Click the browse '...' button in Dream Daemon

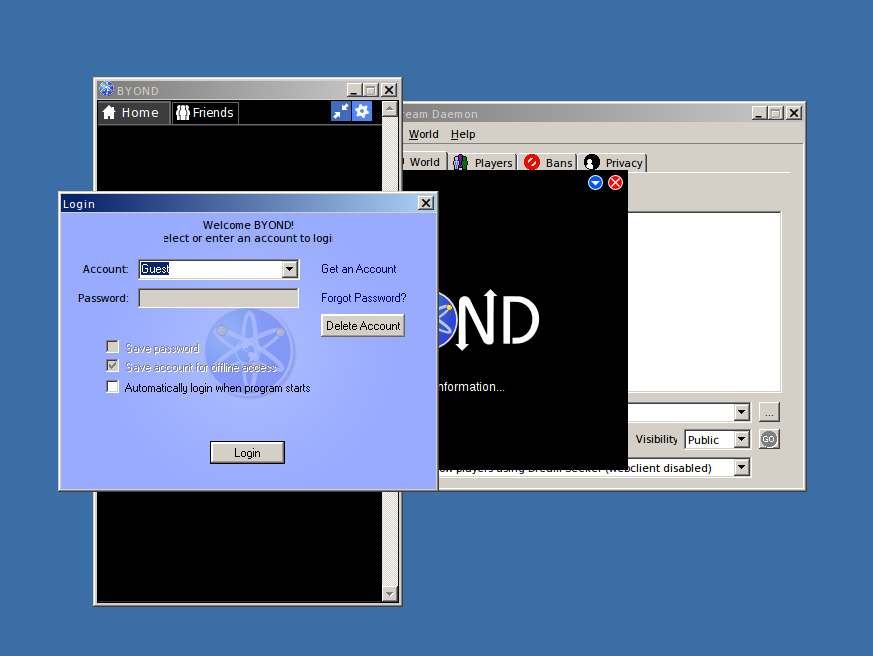click(769, 413)
